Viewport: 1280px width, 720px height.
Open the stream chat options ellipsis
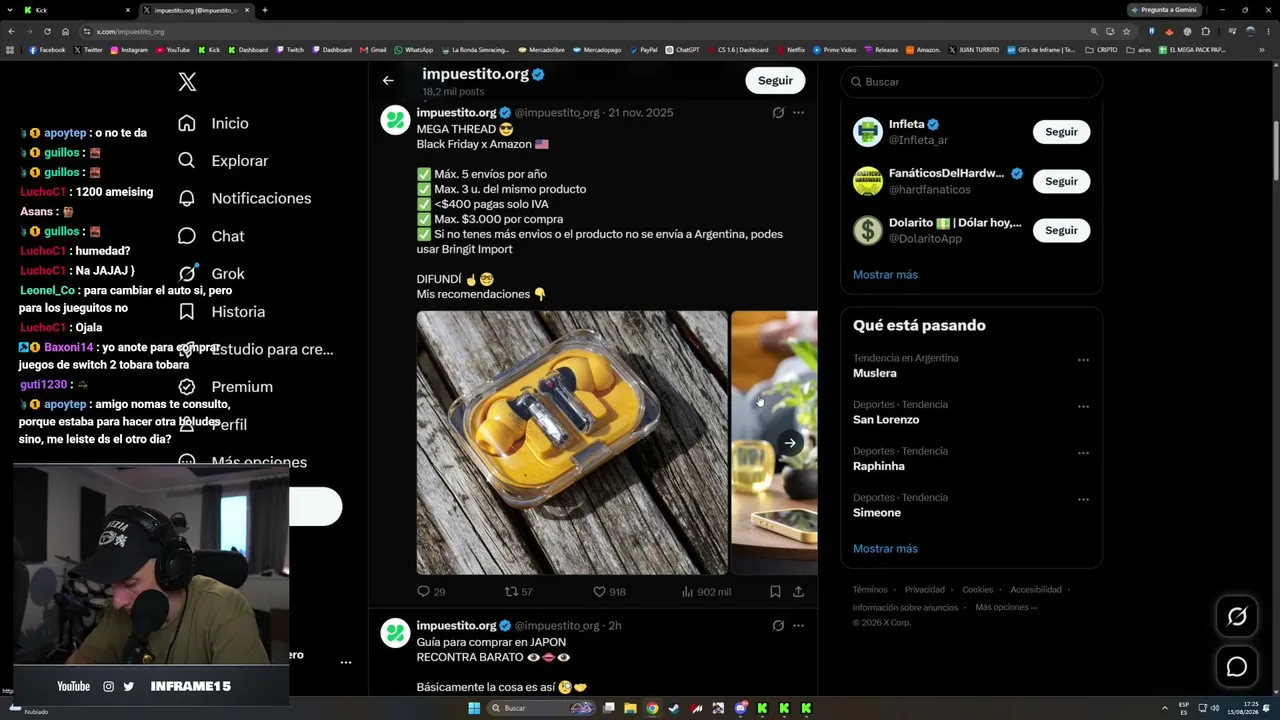[345, 662]
